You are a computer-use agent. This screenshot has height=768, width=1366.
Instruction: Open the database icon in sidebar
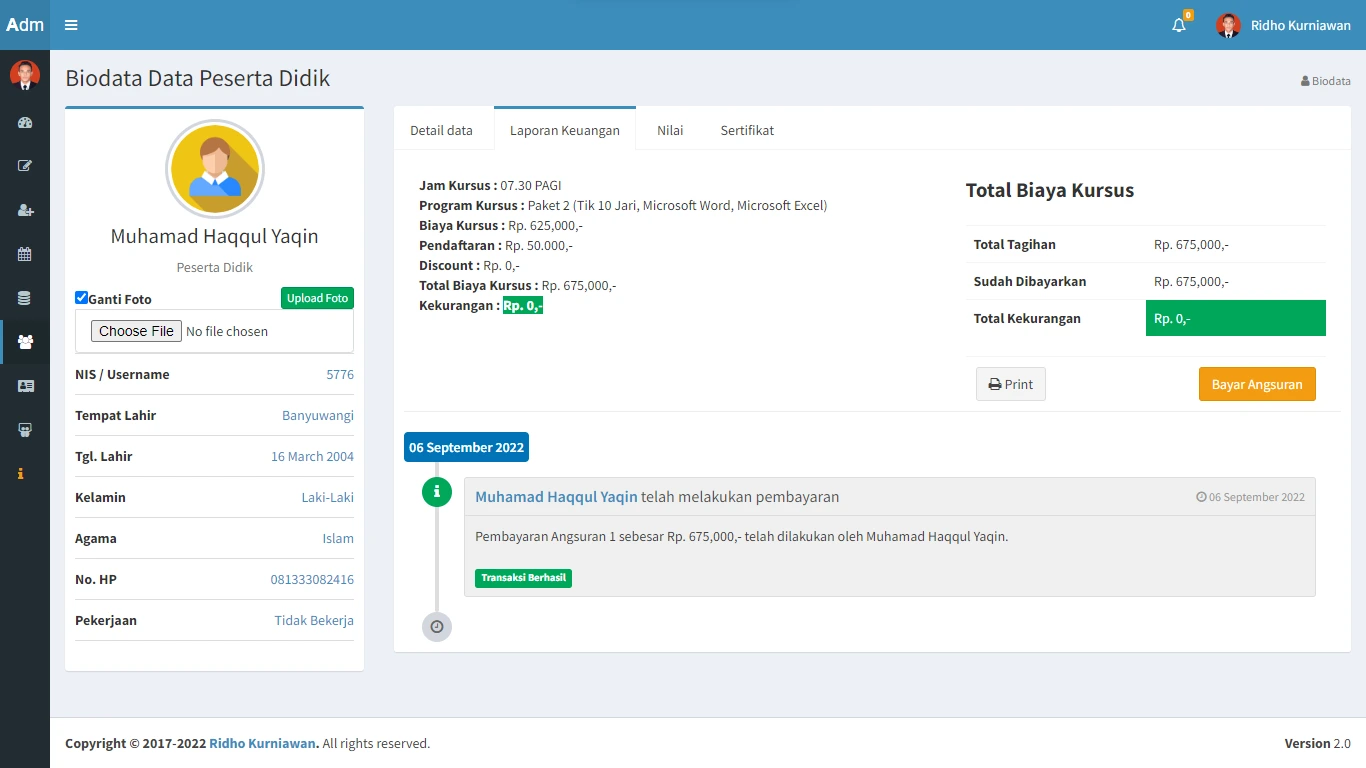coord(25,298)
